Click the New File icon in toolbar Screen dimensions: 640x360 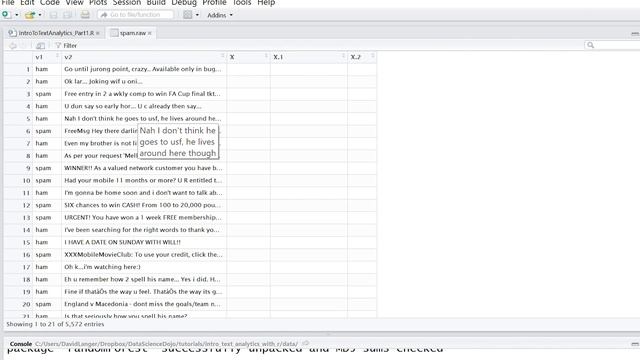(x=6, y=15)
